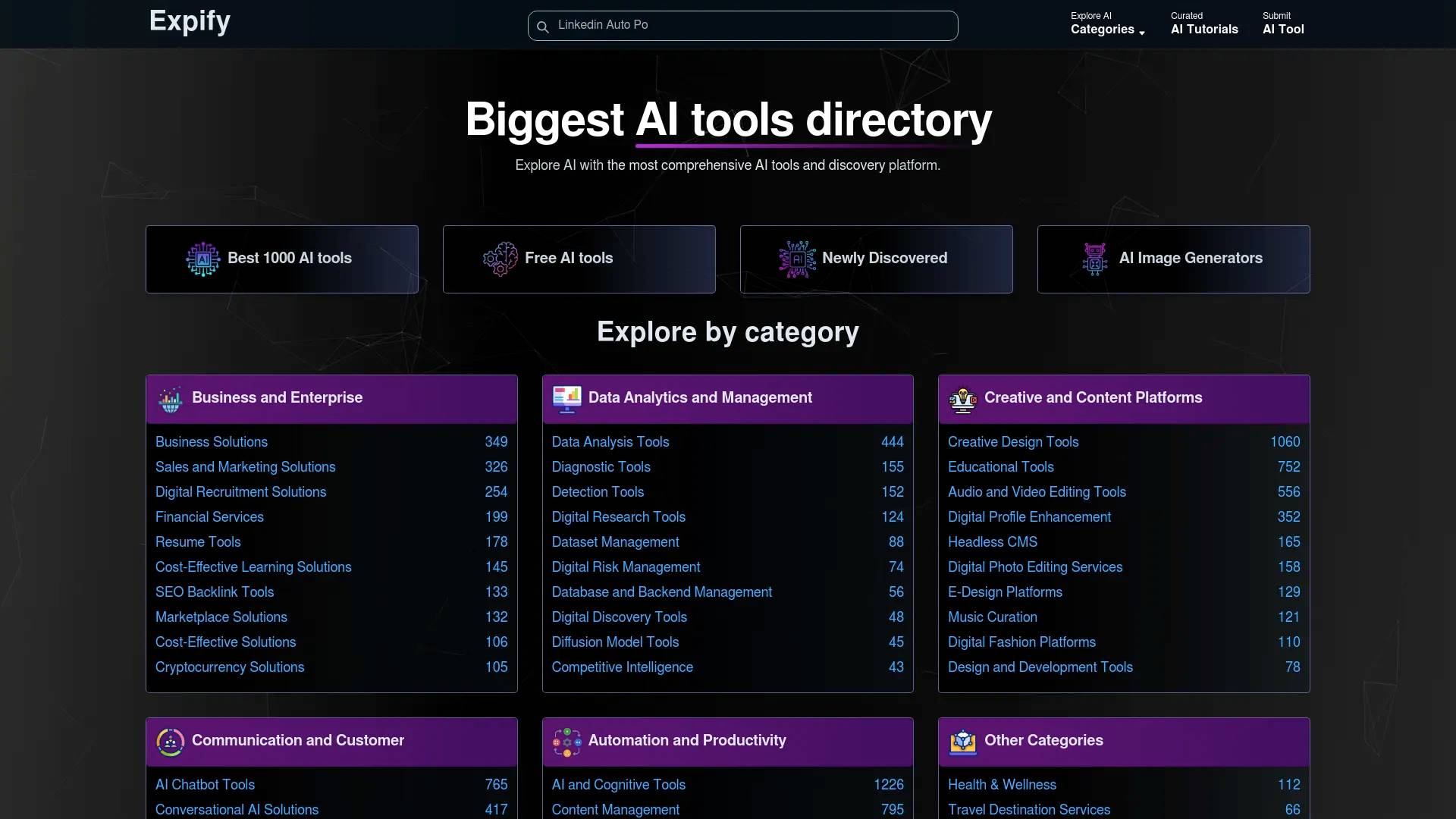Viewport: 1456px width, 819px height.
Task: Open the Other Categories heading
Action: click(1043, 740)
